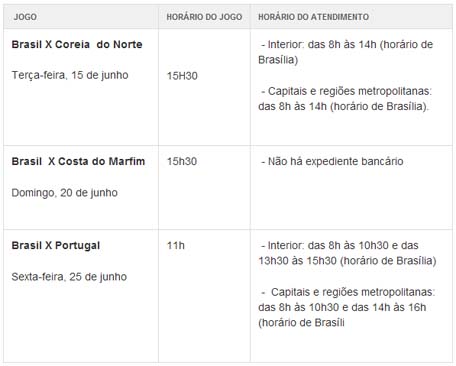Click the 15h30 time in Costa do Marfim row
This screenshot has height=366, width=456.
click(182, 161)
